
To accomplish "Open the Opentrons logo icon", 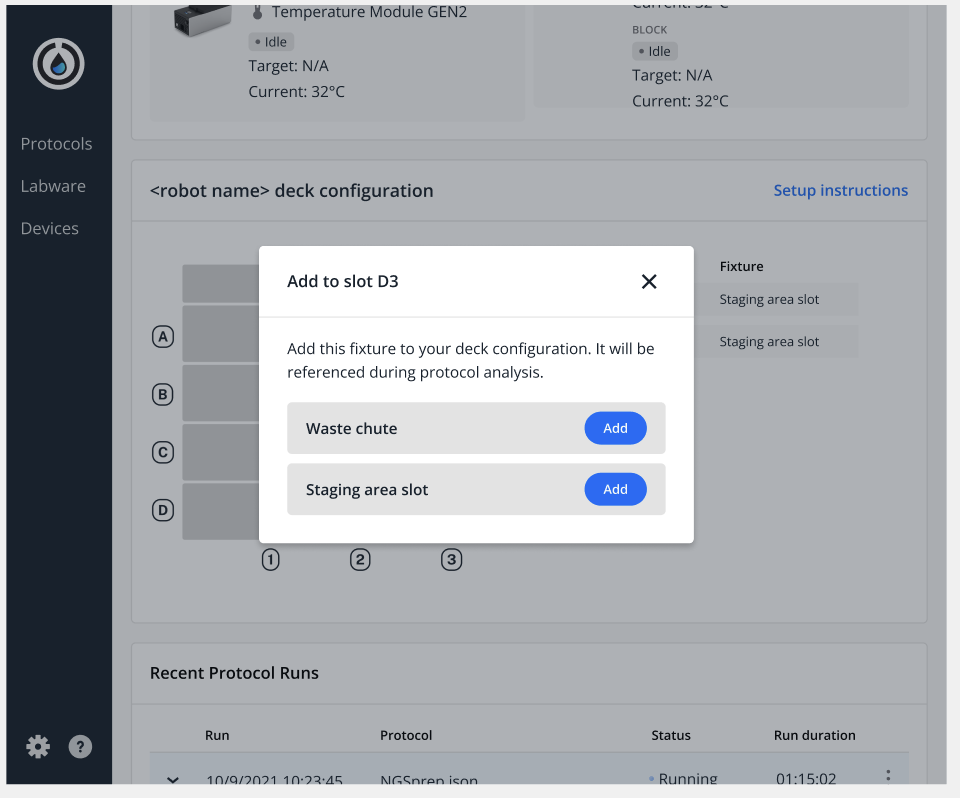I will point(58,63).
